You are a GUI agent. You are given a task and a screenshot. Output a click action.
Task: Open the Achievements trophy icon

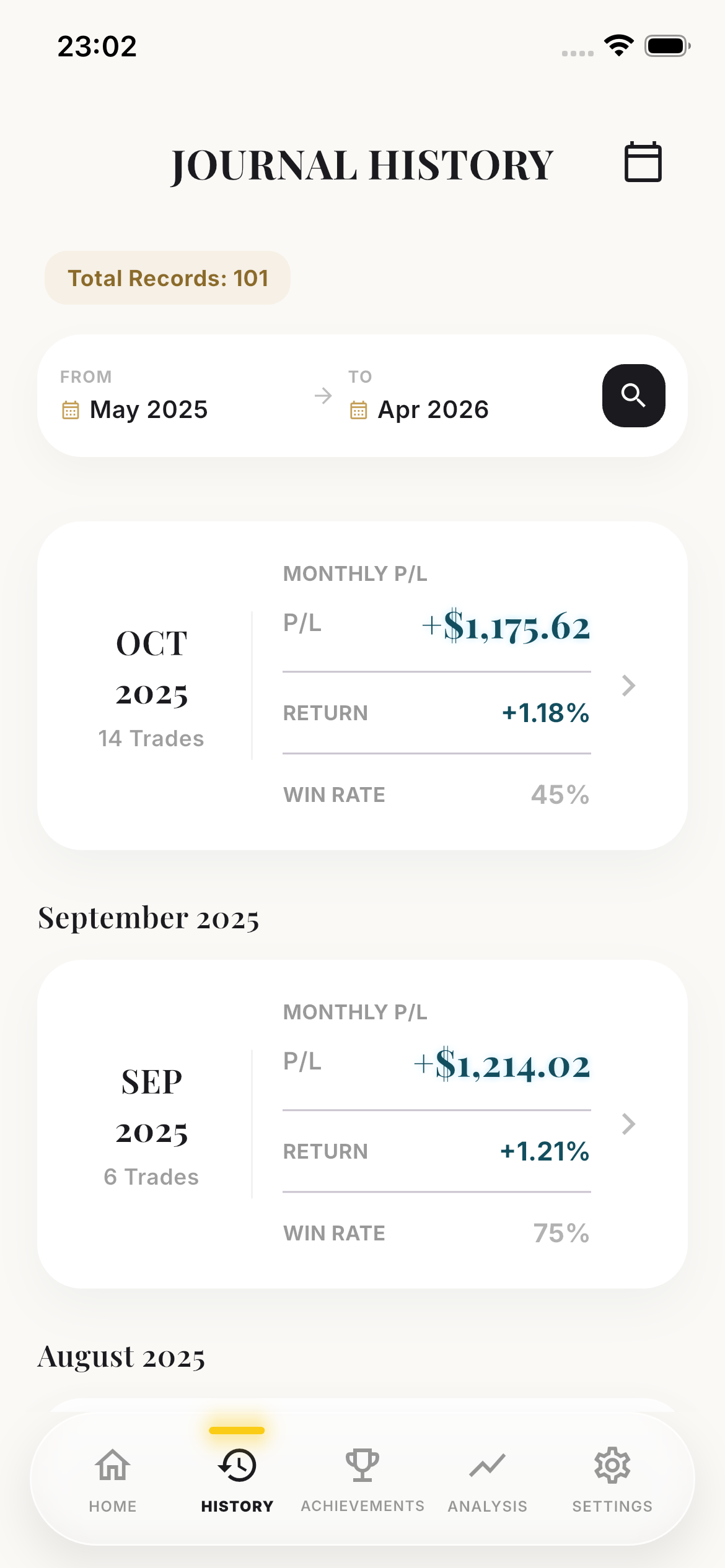tap(362, 1465)
